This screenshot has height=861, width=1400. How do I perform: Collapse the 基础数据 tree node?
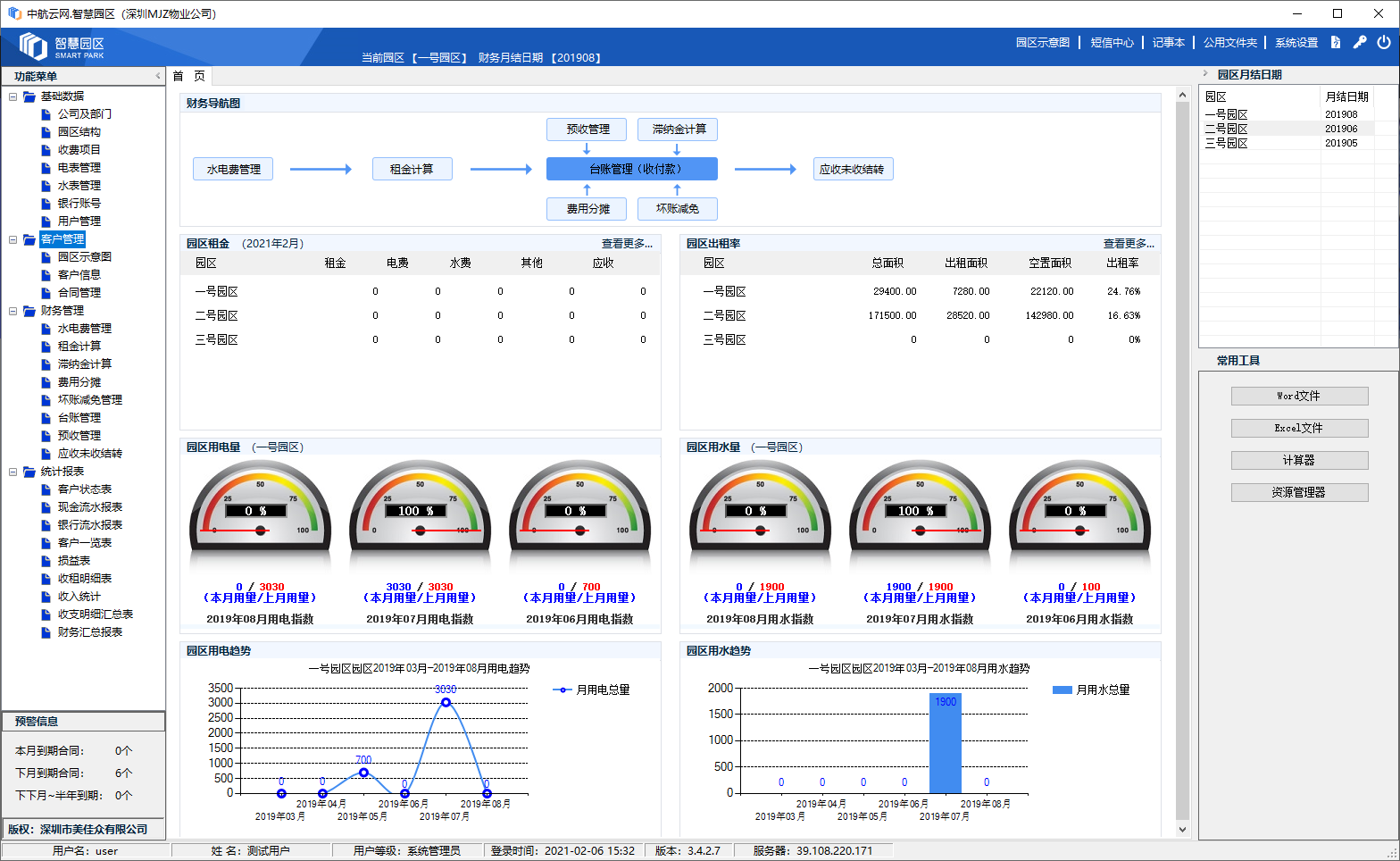point(12,96)
